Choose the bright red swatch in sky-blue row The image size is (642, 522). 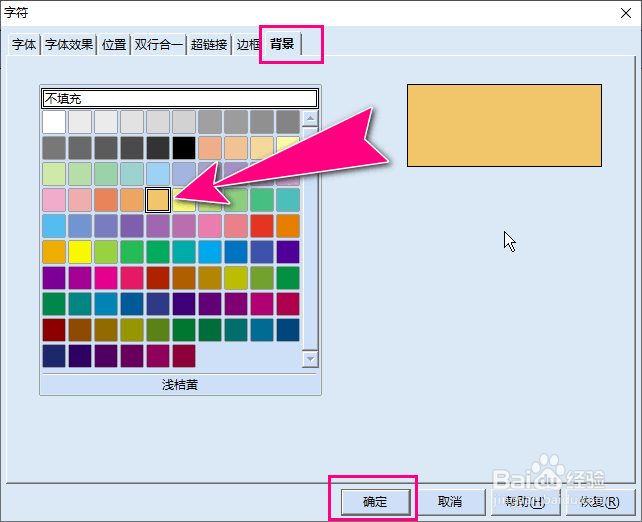(x=262, y=226)
